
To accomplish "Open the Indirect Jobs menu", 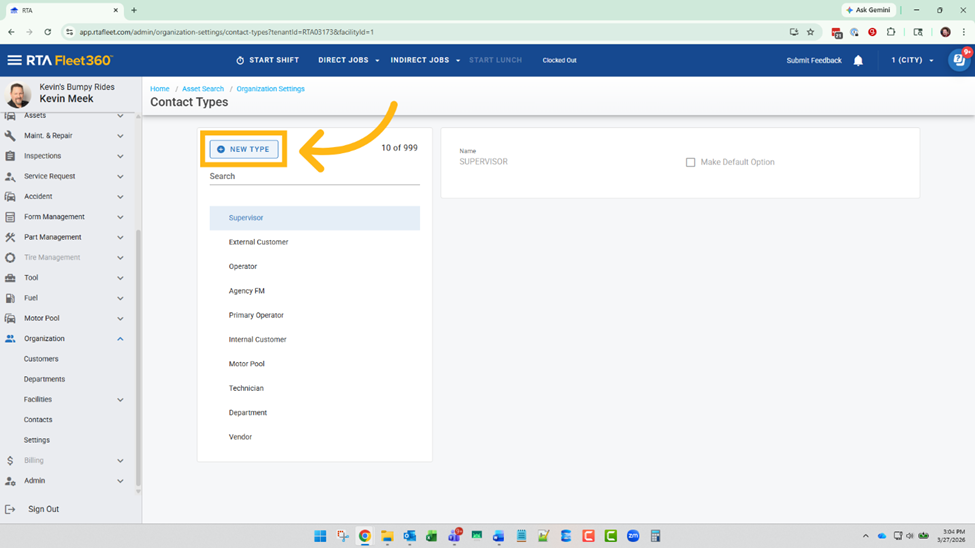I will [425, 60].
